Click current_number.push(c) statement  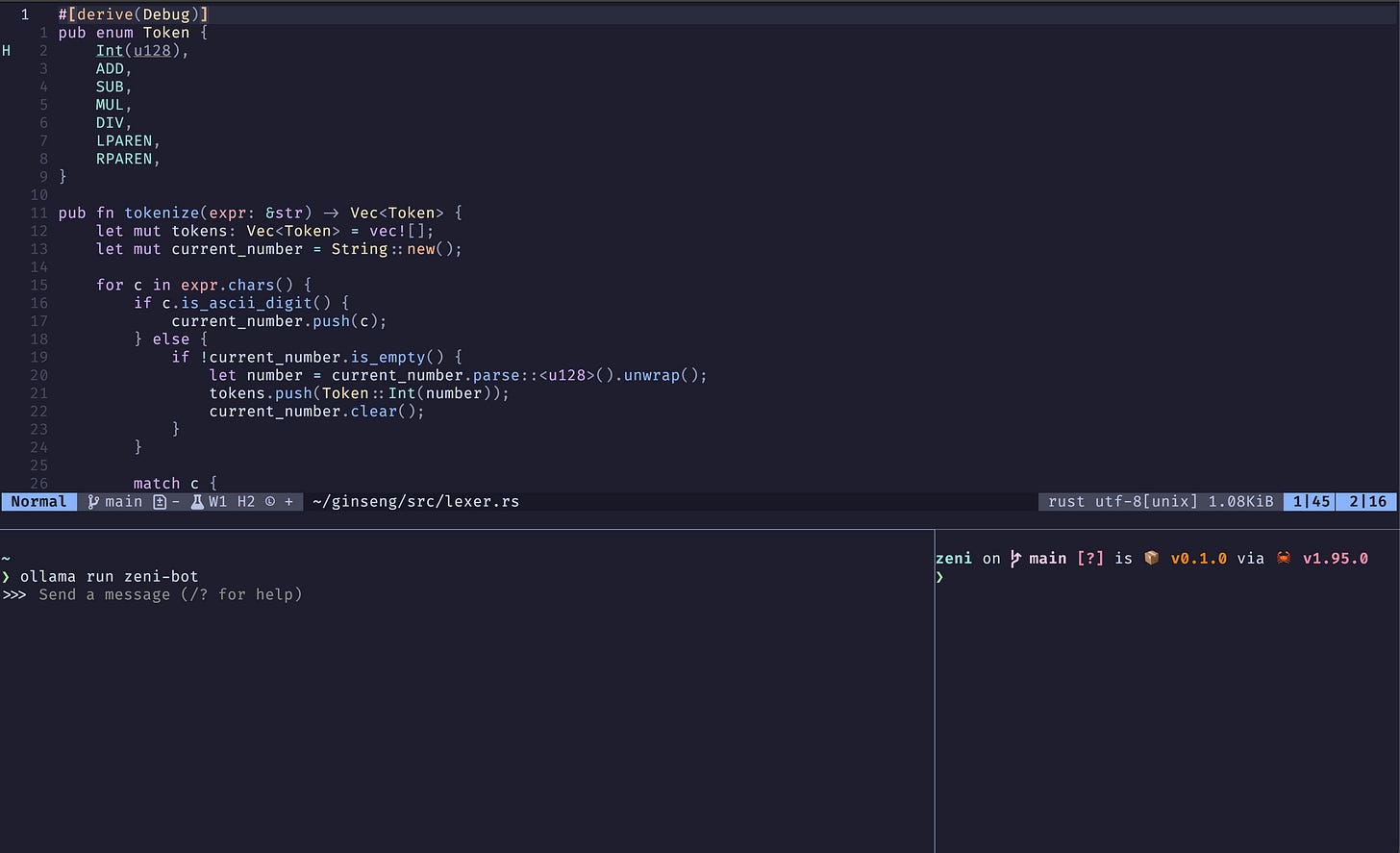point(279,321)
